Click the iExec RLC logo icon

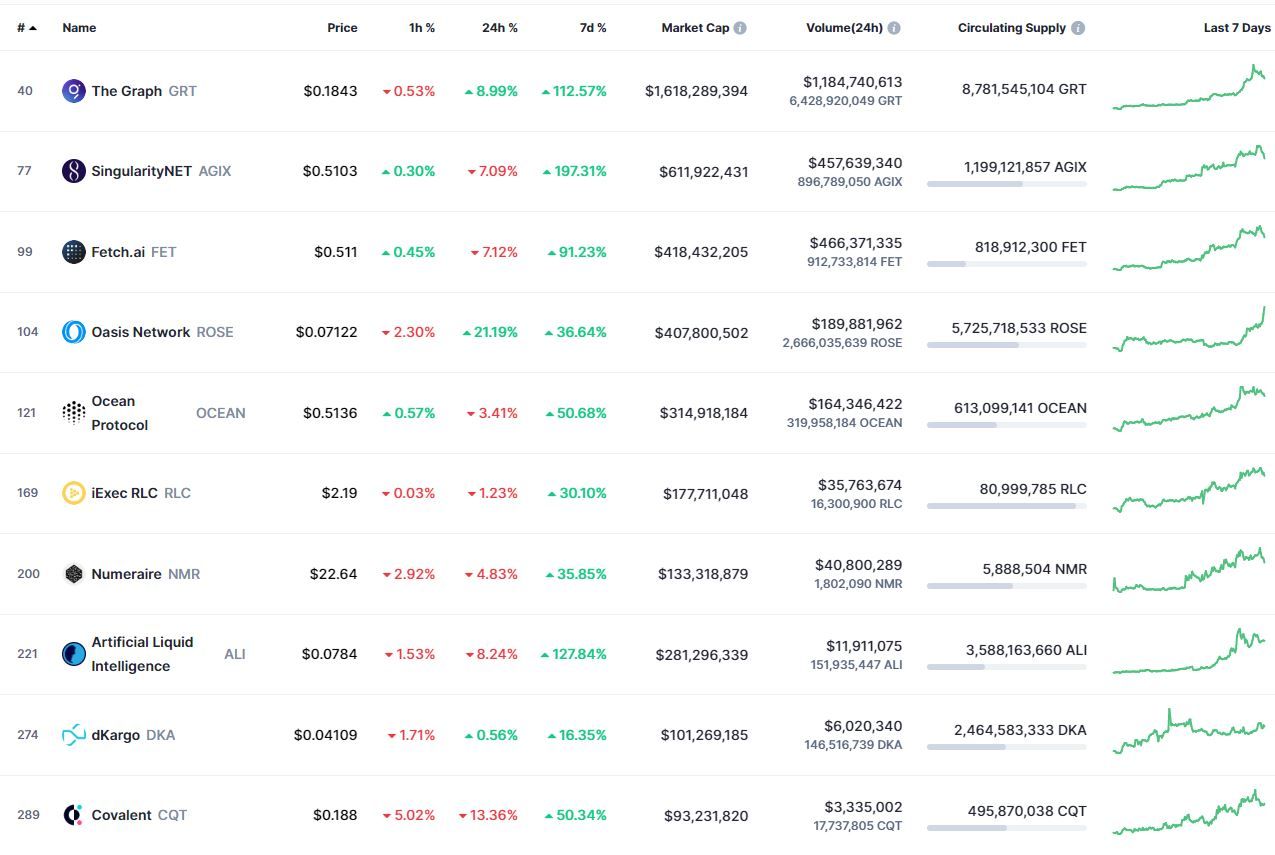tap(74, 493)
